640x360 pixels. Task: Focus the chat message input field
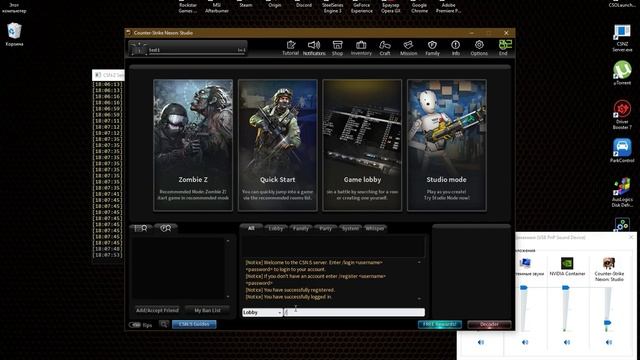point(354,312)
